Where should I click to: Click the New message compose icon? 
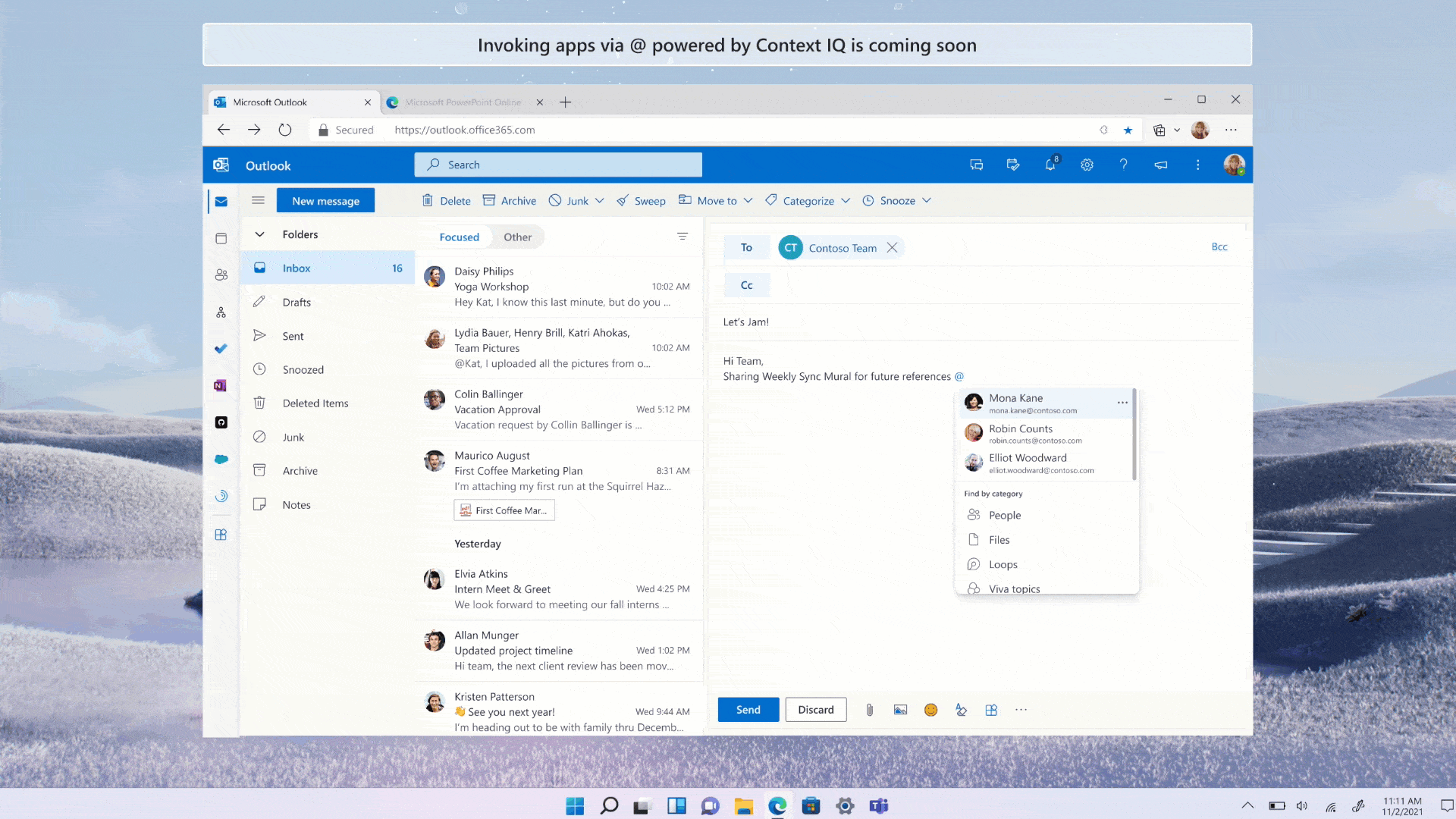tap(325, 200)
